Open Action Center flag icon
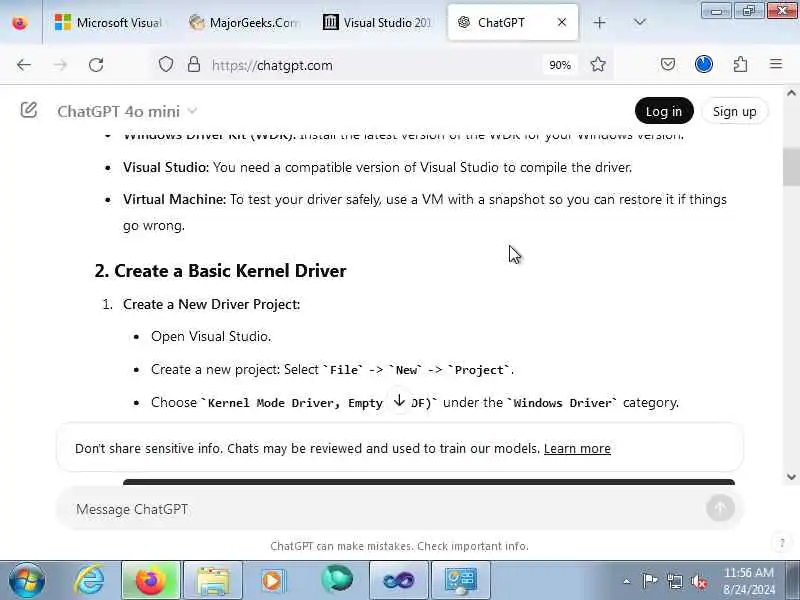Screen dimensions: 800x600 [649, 581]
